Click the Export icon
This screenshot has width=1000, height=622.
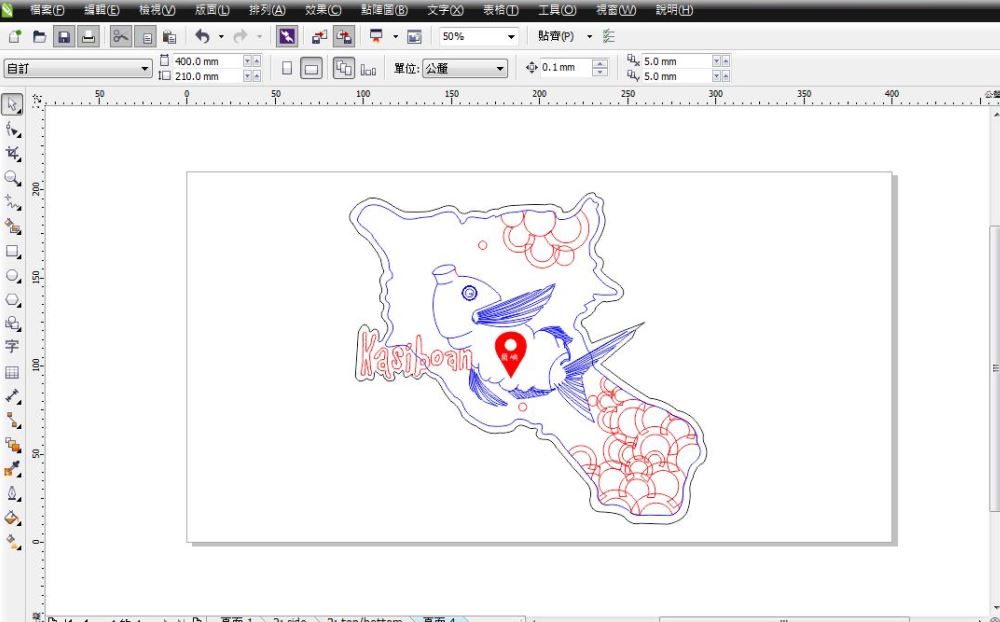coord(344,36)
